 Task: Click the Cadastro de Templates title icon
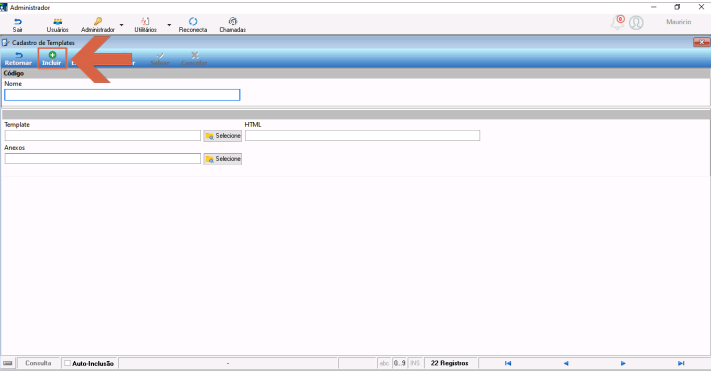[x=6, y=43]
